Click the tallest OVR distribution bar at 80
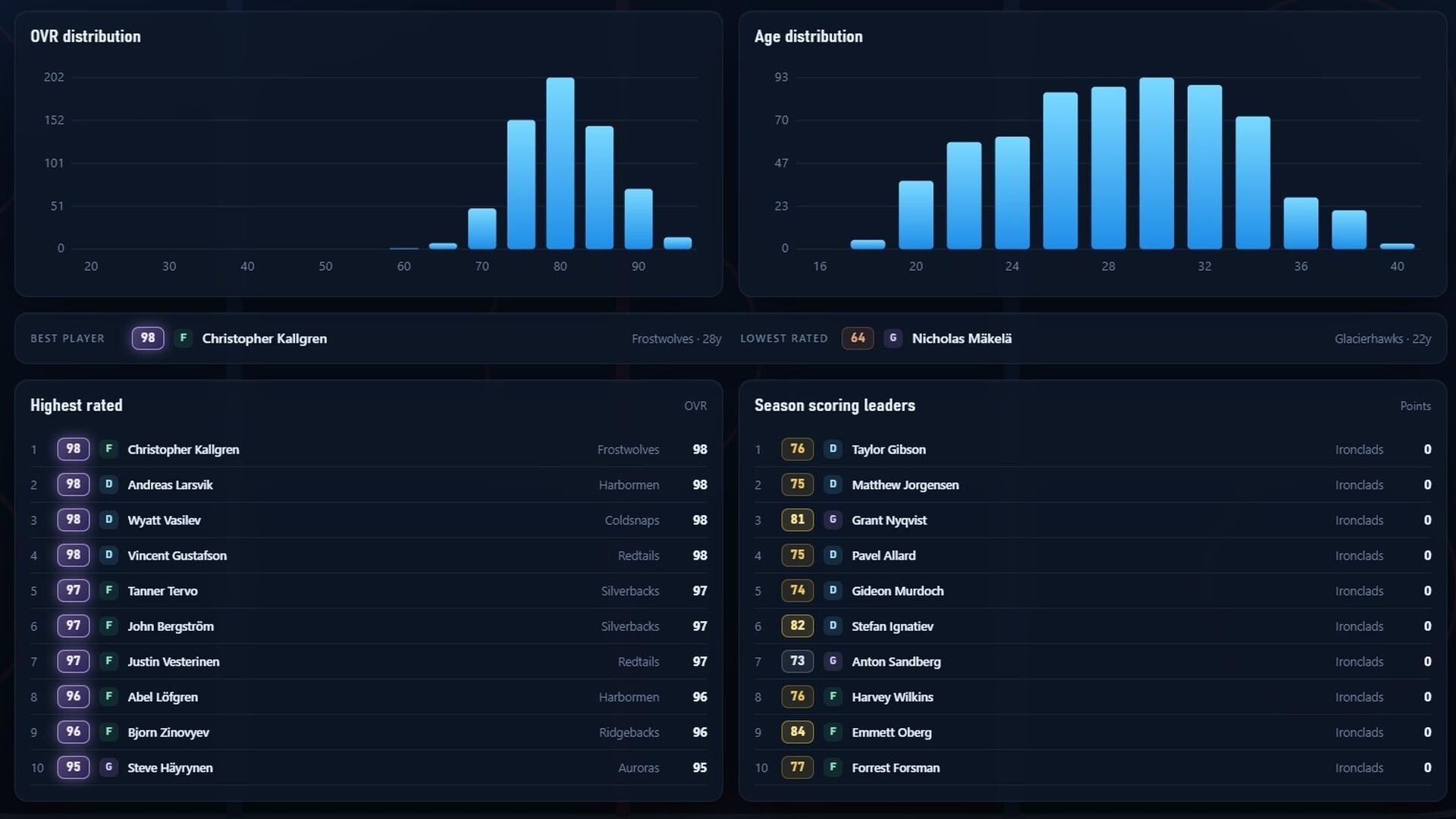The width and height of the screenshot is (1456, 819). click(x=560, y=163)
